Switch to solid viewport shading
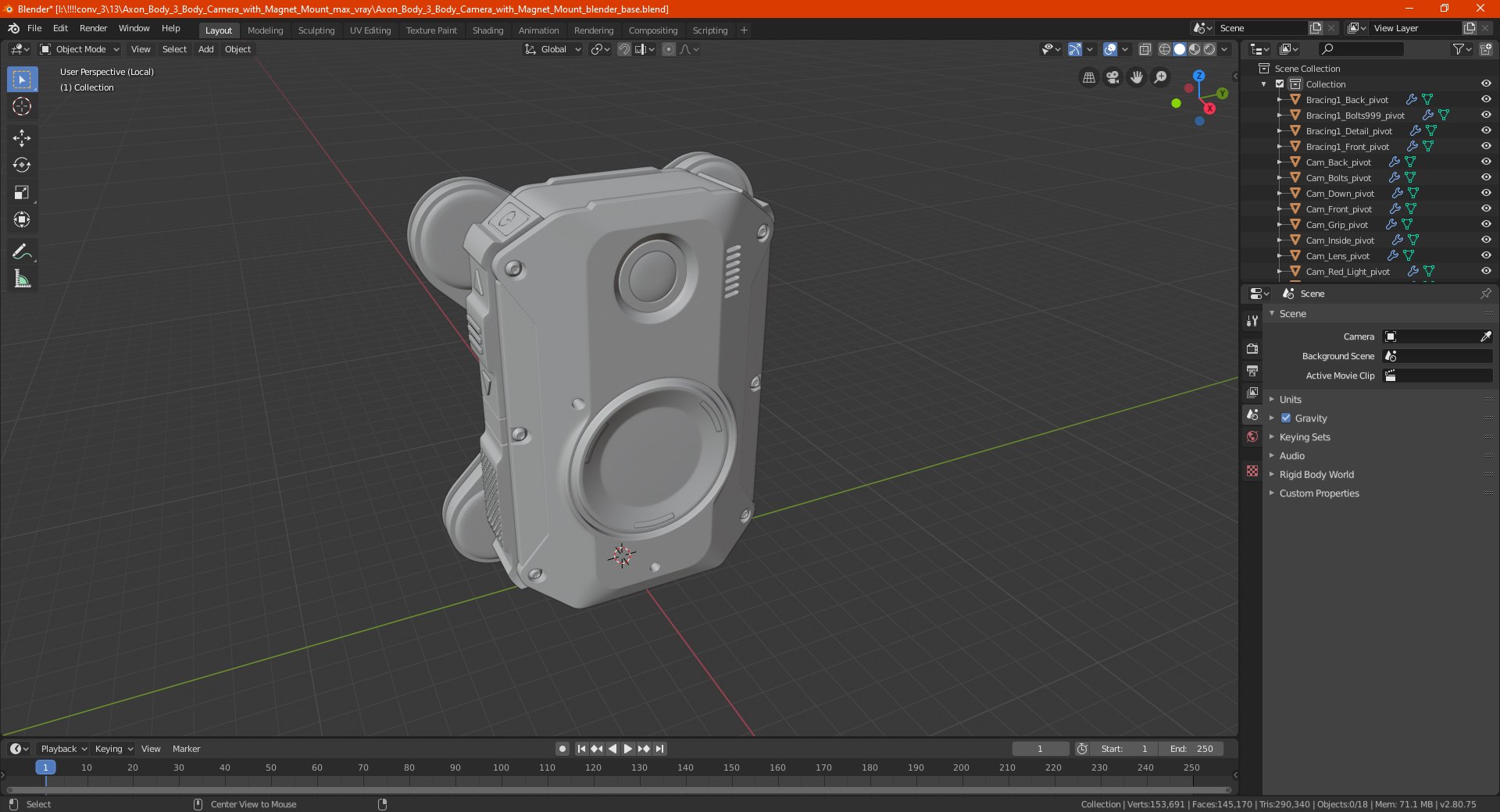 click(1180, 49)
